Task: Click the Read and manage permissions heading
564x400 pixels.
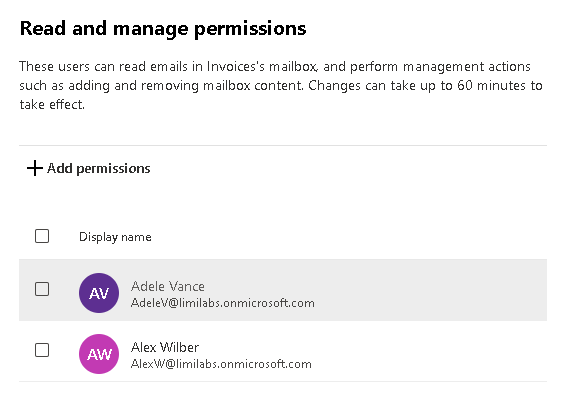Action: [163, 29]
